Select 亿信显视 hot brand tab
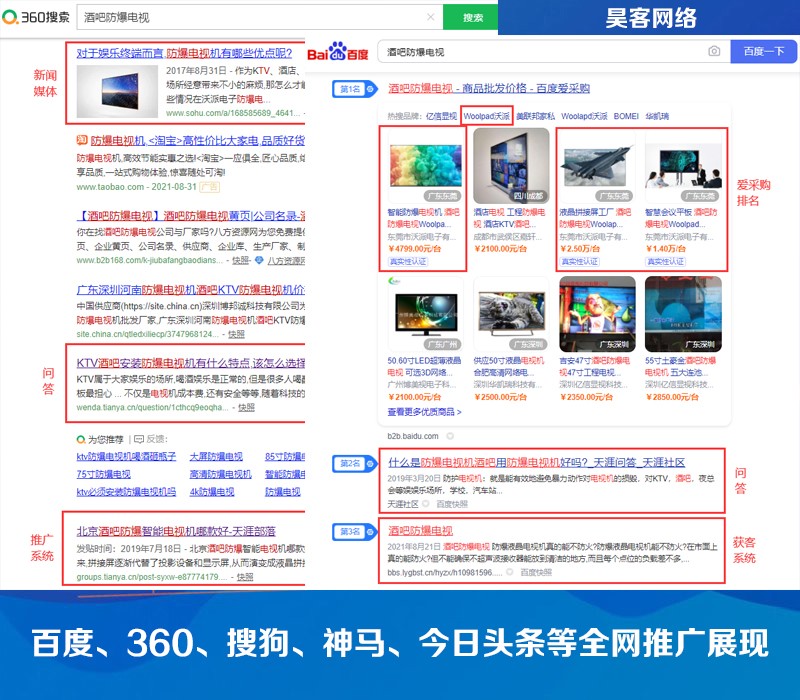This screenshot has width=800, height=700. coord(439,116)
